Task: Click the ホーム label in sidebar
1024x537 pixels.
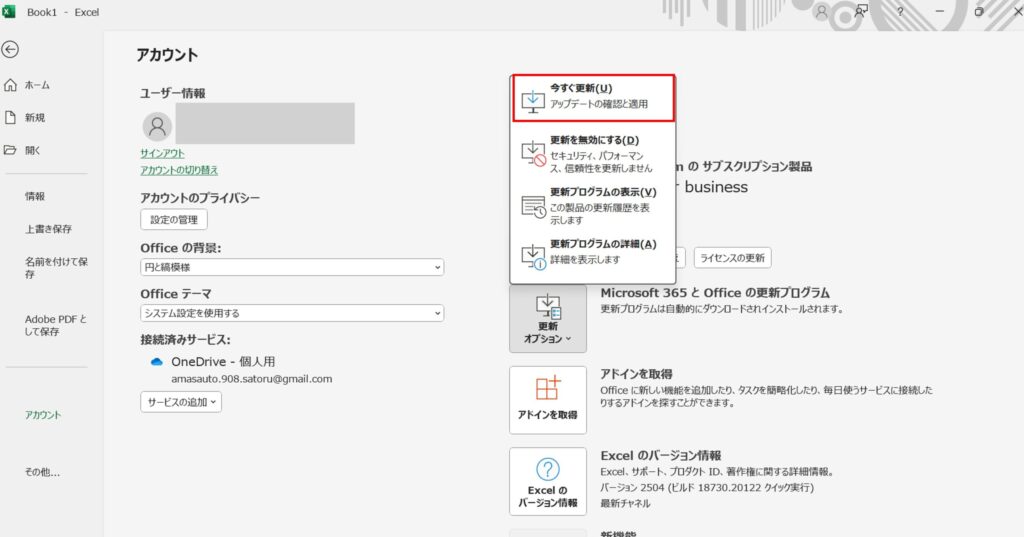Action: click(37, 85)
